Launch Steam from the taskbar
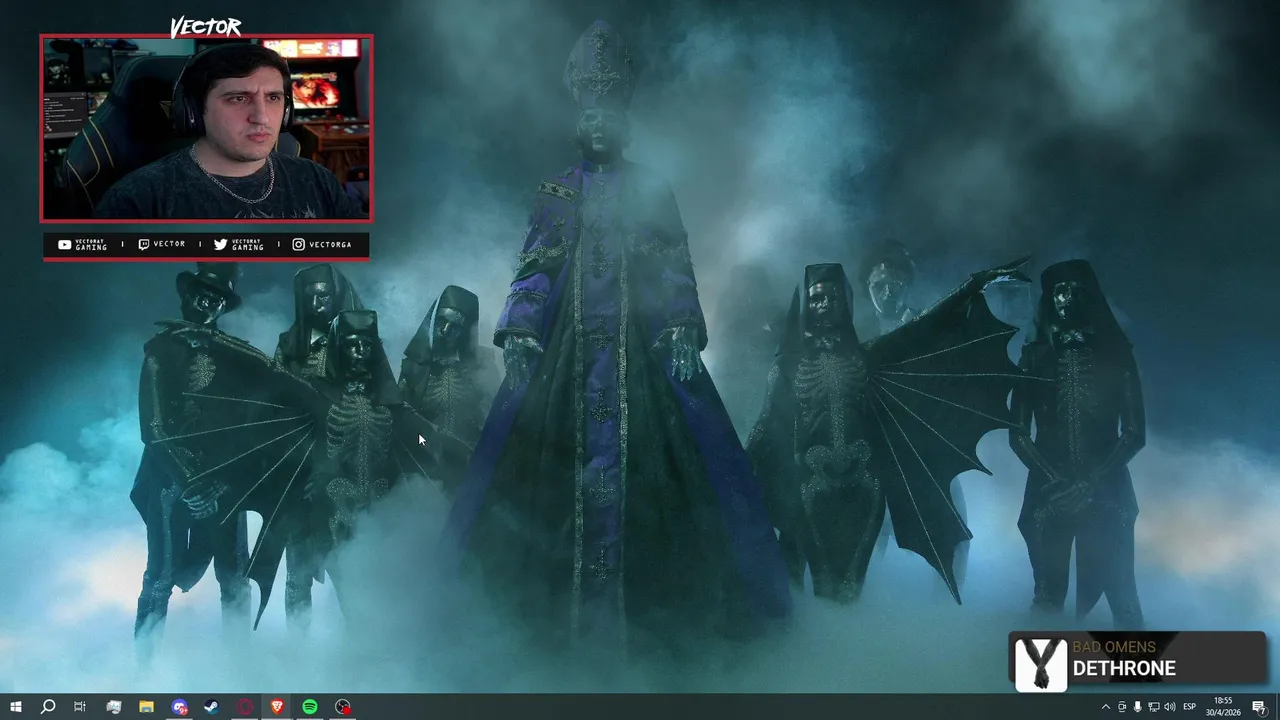1280x720 pixels. [212, 707]
